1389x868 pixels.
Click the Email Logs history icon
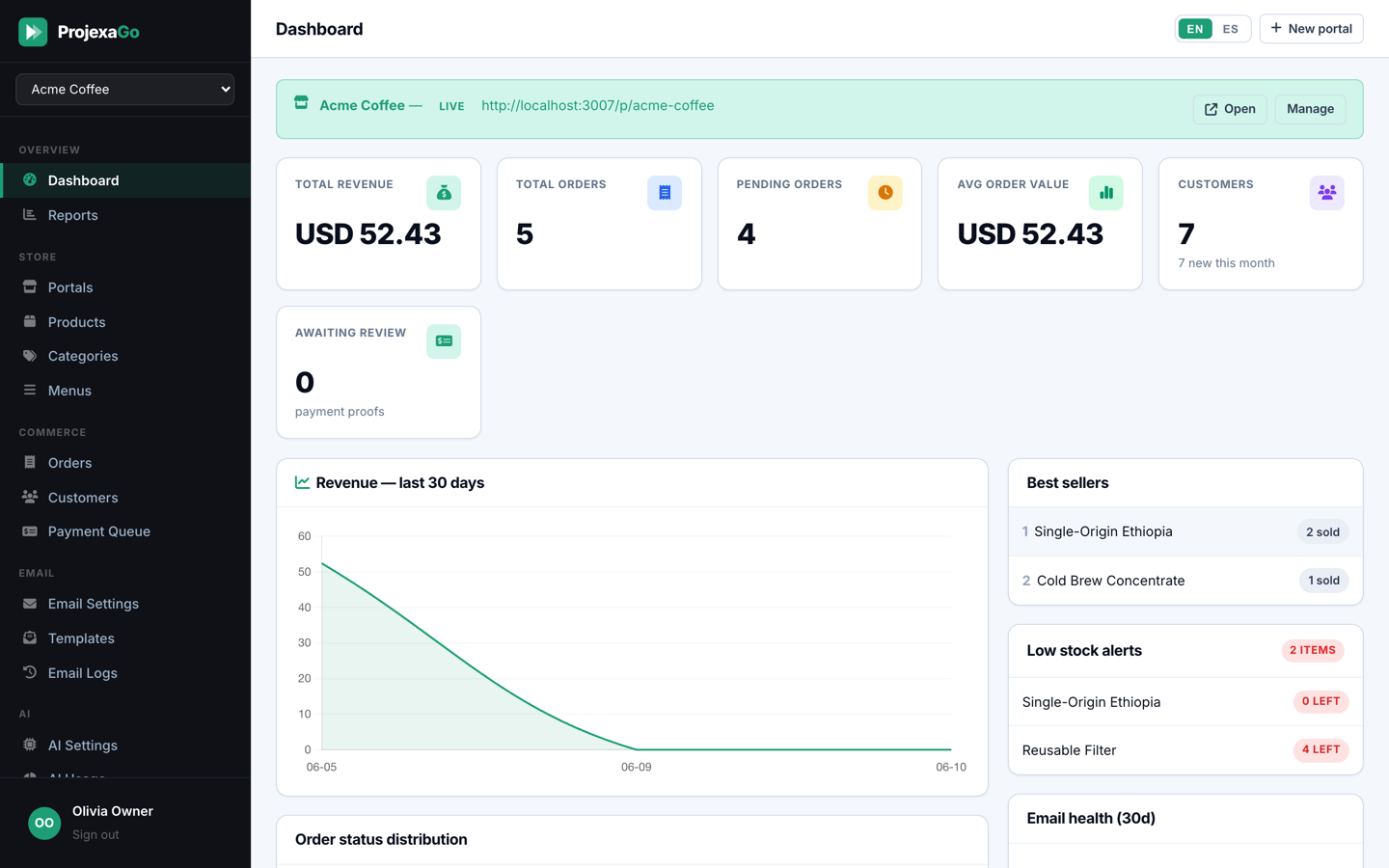pos(30,672)
